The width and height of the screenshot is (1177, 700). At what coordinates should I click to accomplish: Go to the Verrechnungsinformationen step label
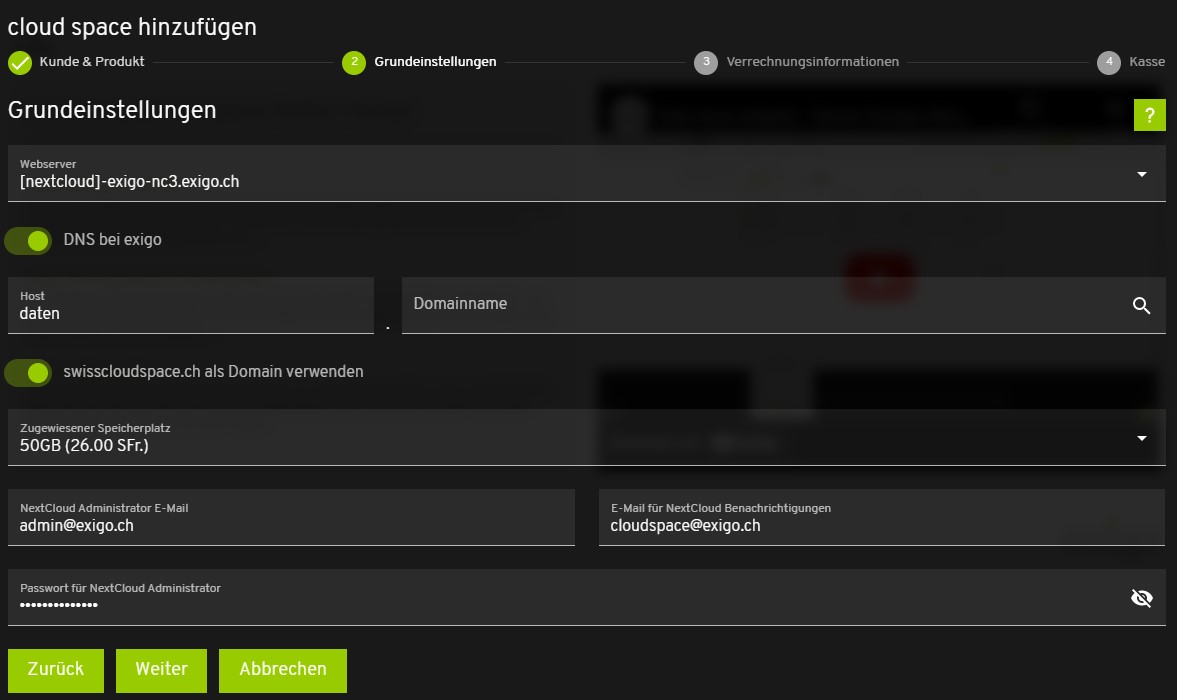tap(812, 62)
